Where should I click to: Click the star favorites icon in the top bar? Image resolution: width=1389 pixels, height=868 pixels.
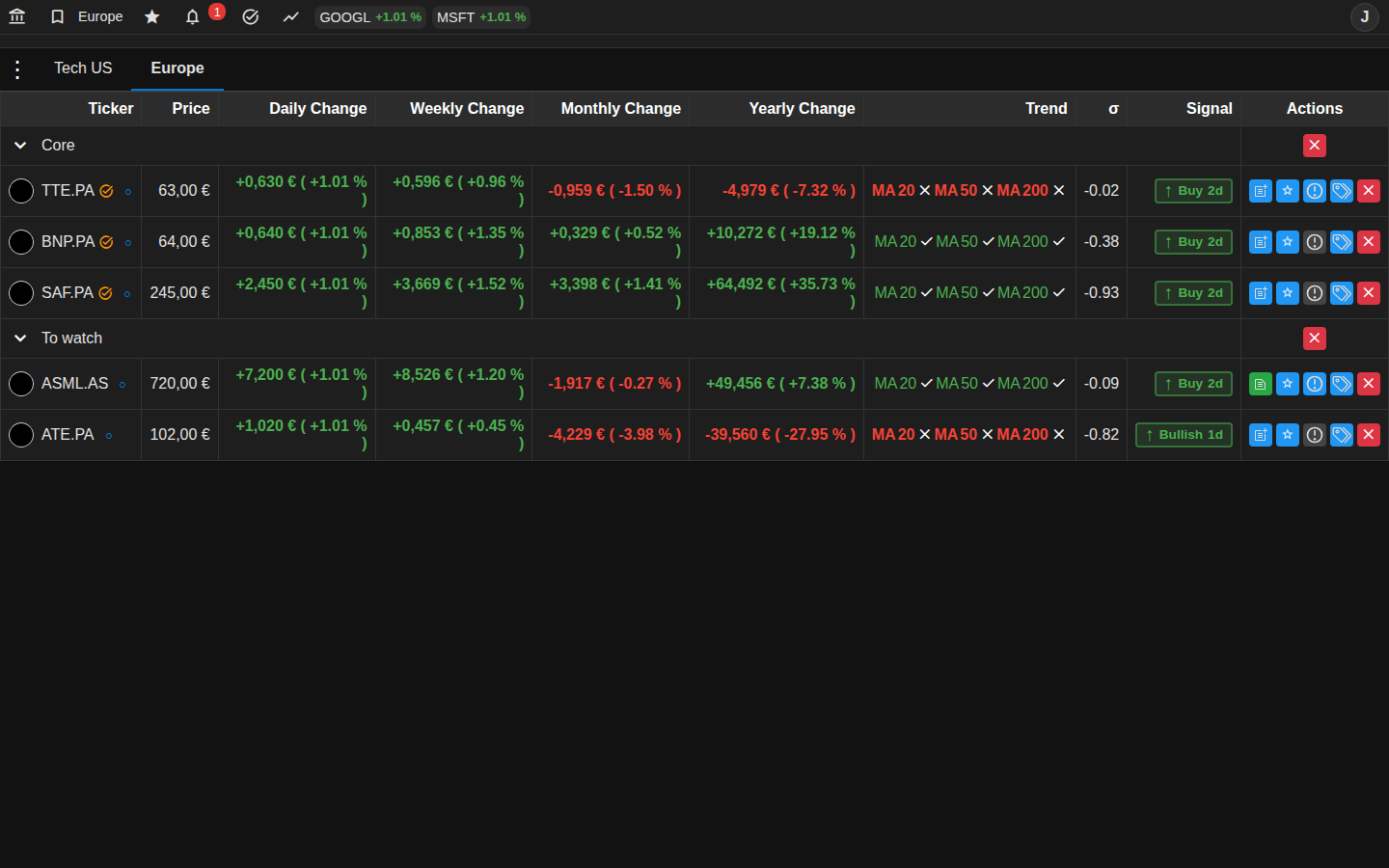[152, 16]
